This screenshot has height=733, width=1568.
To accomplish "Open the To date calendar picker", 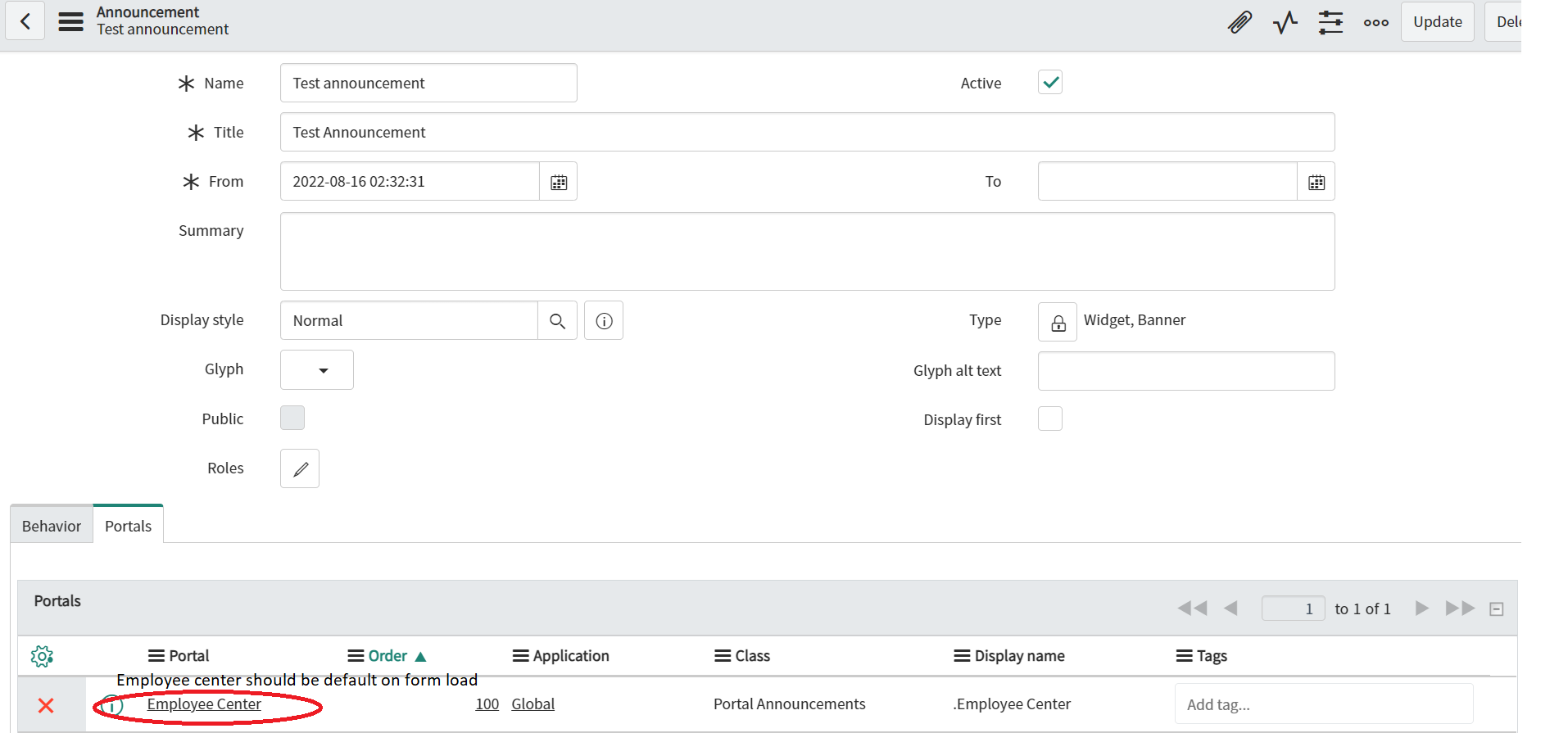I will [1316, 182].
